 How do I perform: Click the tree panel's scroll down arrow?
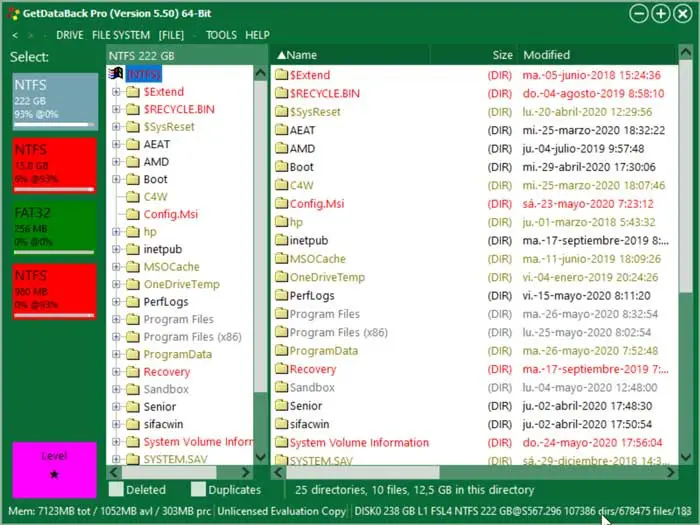click(x=260, y=457)
